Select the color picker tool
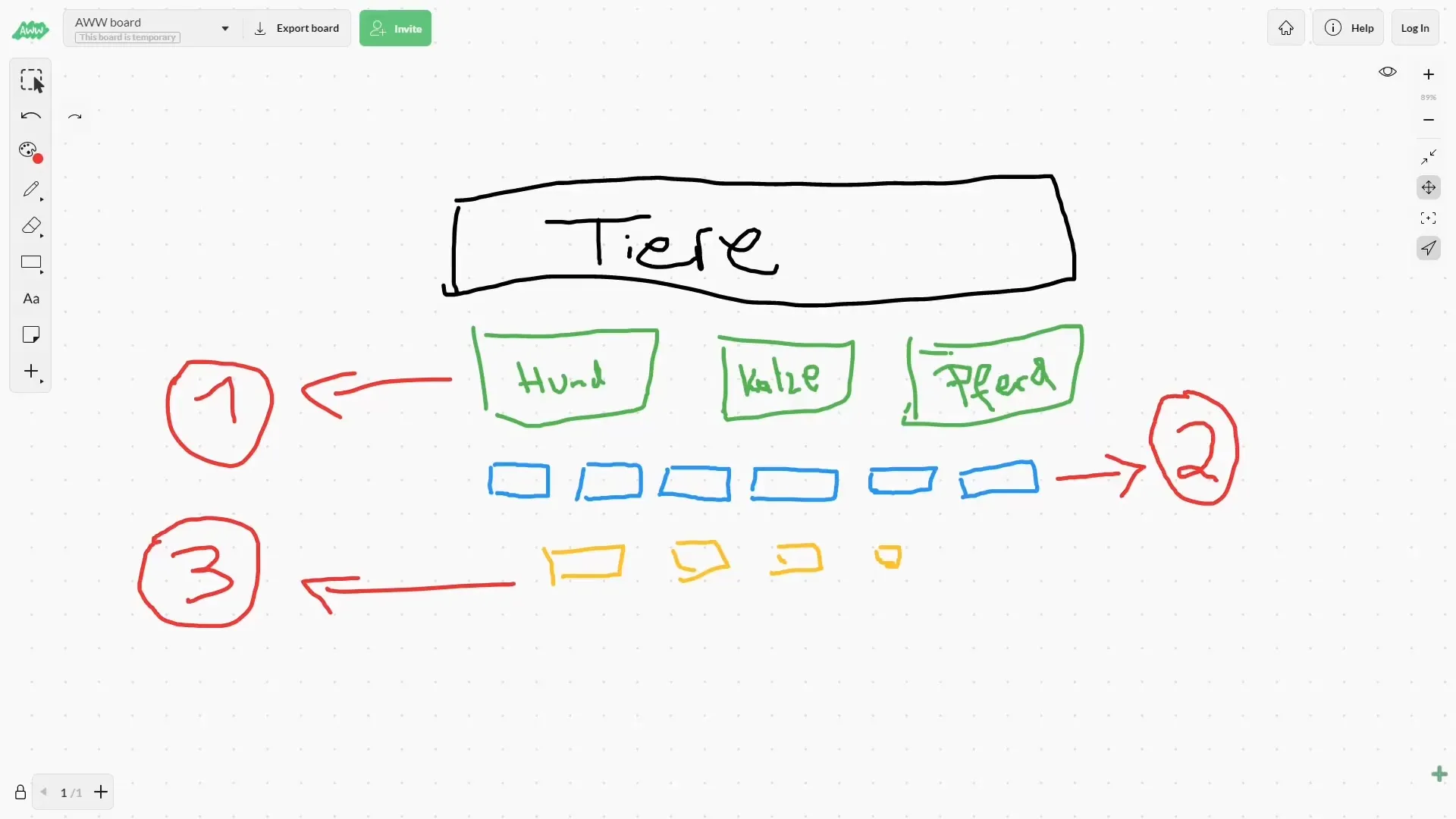This screenshot has height=819, width=1456. [x=30, y=150]
